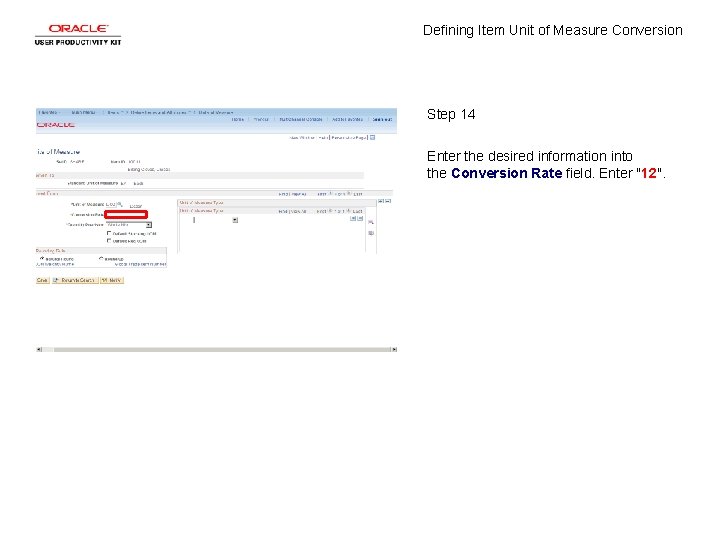Click the grid icon below the Find icon

pyautogui.click(x=371, y=233)
